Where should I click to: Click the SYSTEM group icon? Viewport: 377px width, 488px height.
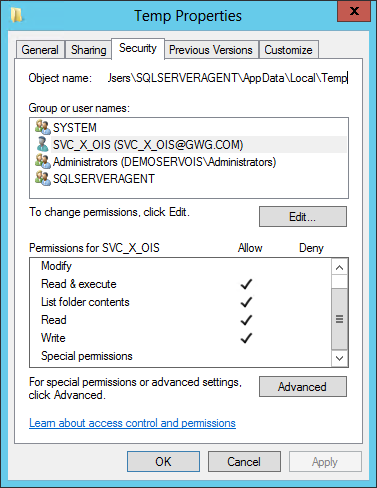click(43, 127)
